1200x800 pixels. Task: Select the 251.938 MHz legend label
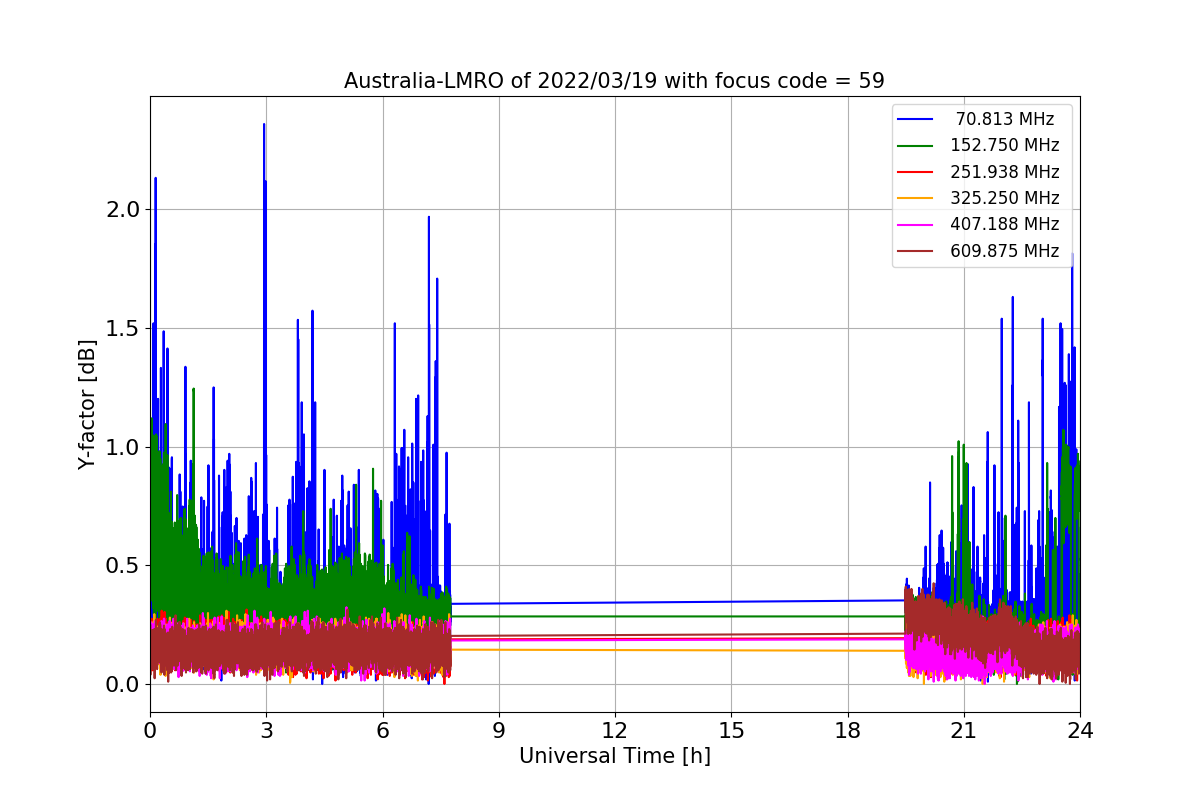(x=1005, y=172)
